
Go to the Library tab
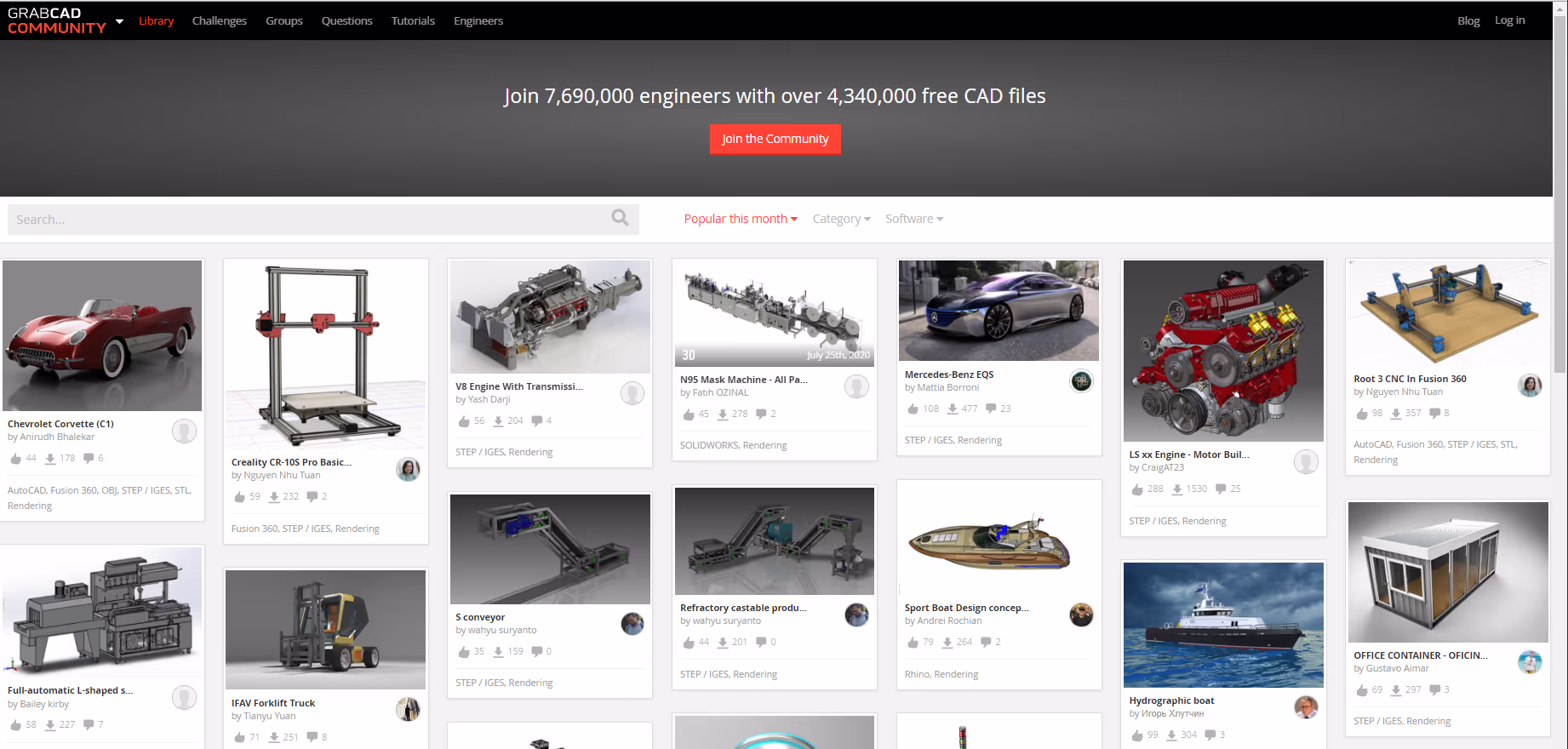(156, 21)
